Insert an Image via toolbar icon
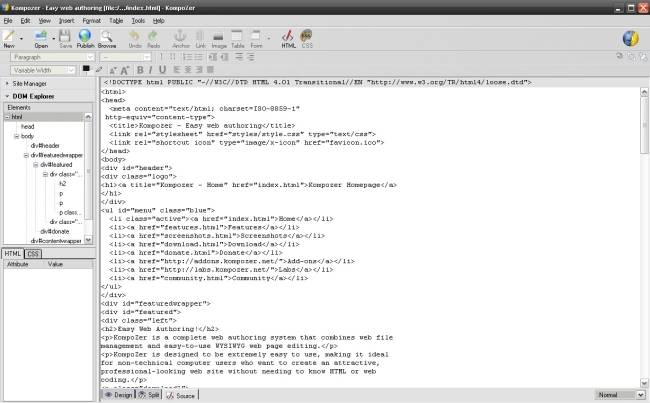Screen dimensions: 650x403 (218, 36)
